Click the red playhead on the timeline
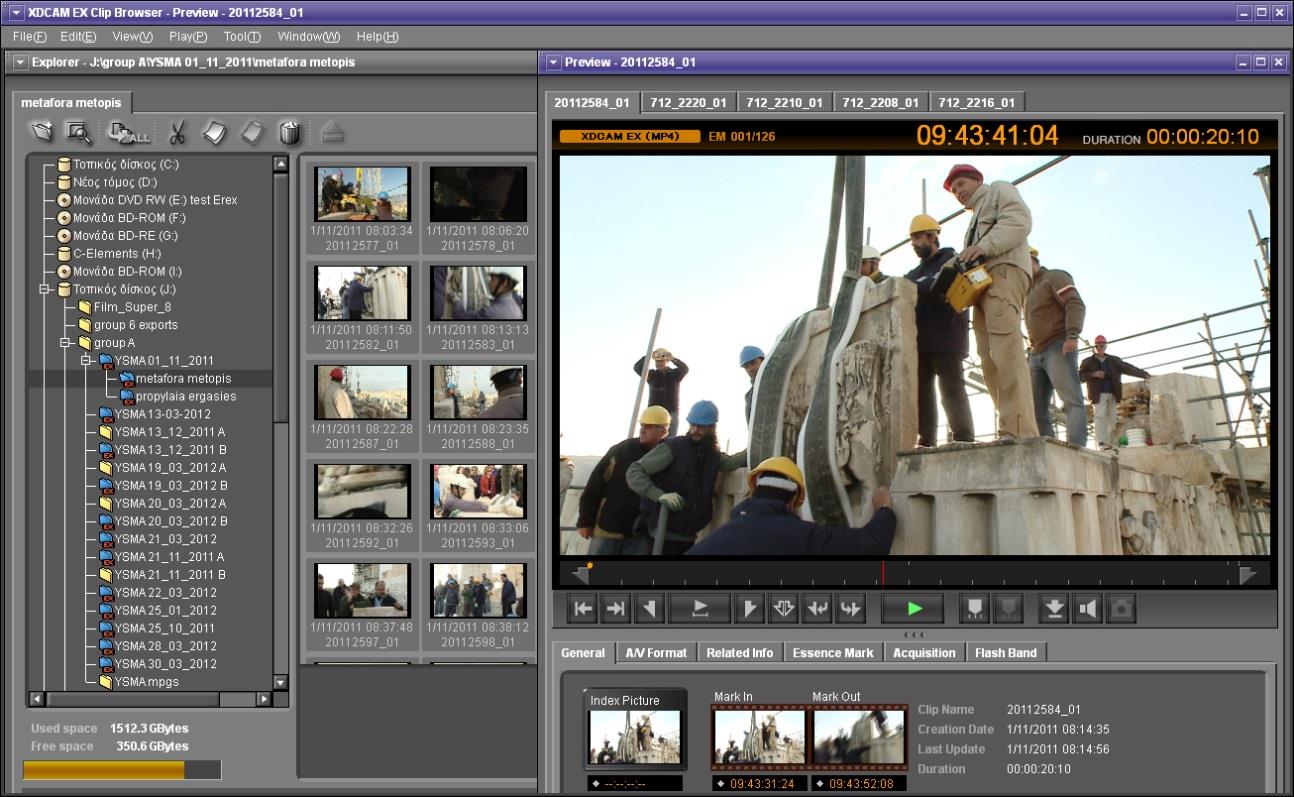The image size is (1294, 797). coord(883,573)
